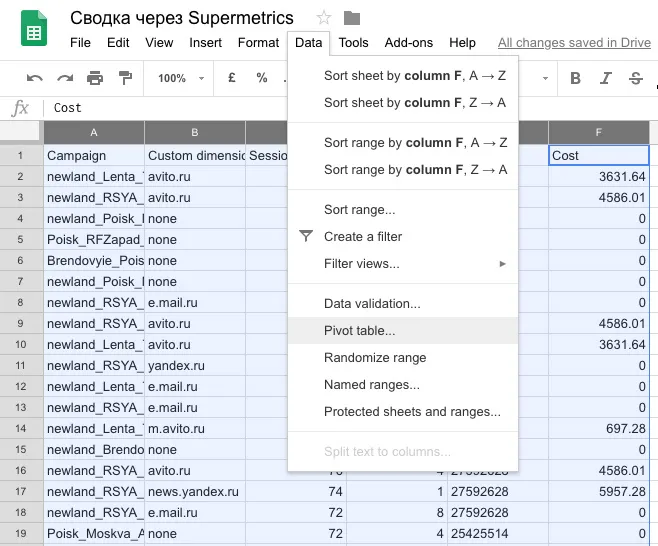
Task: Click the Campaign header cell
Action: click(94, 156)
